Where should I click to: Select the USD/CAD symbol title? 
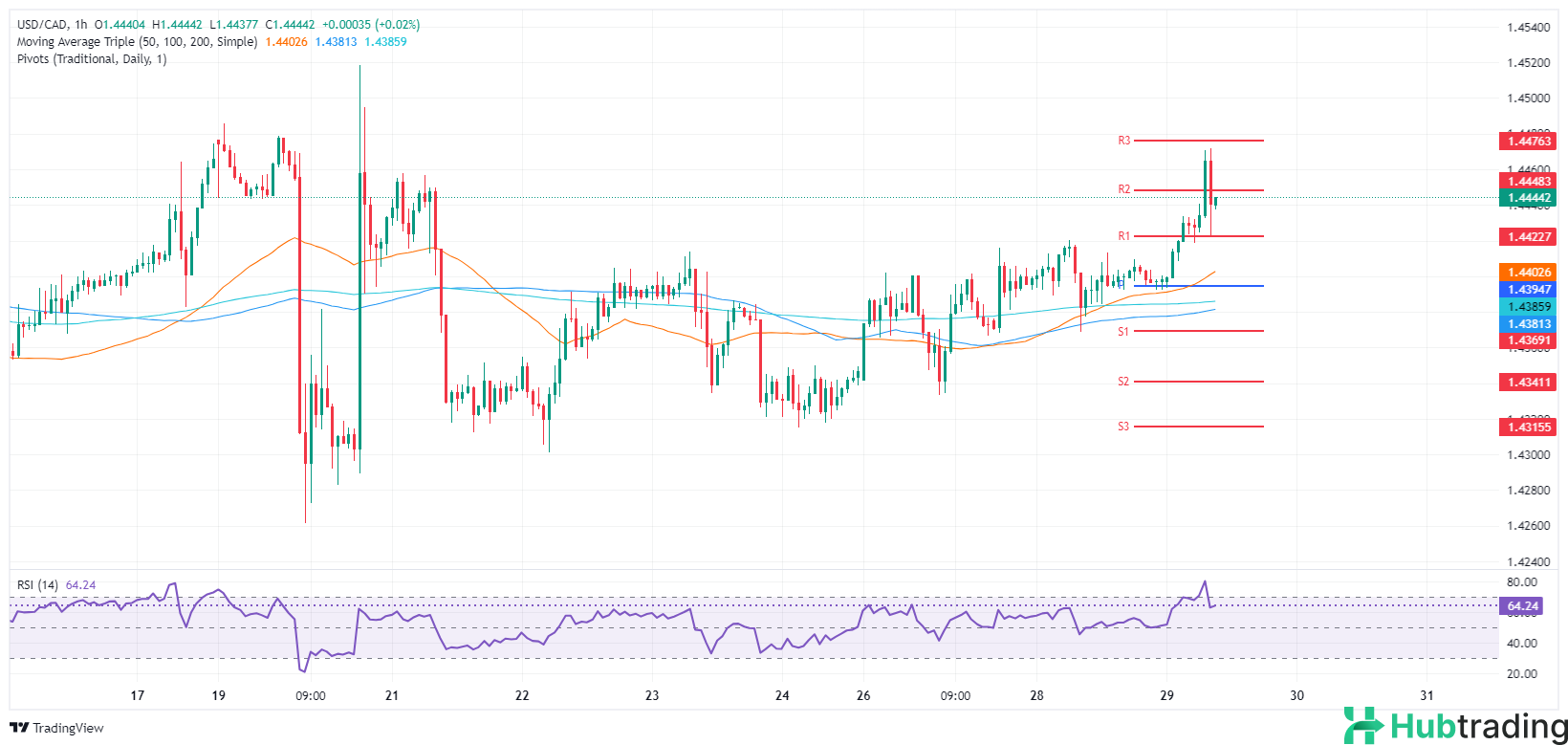[43, 25]
